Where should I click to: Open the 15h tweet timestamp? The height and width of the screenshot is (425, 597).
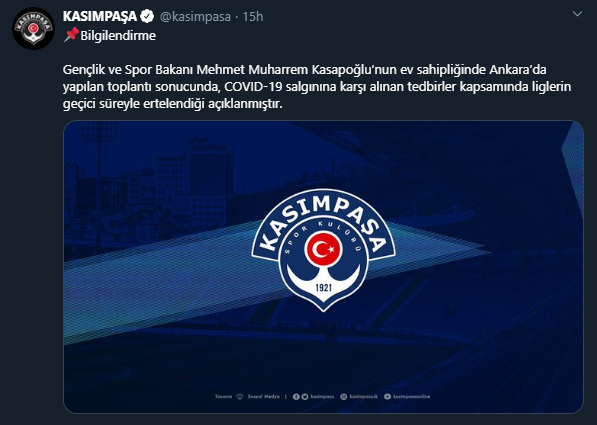[x=253, y=16]
